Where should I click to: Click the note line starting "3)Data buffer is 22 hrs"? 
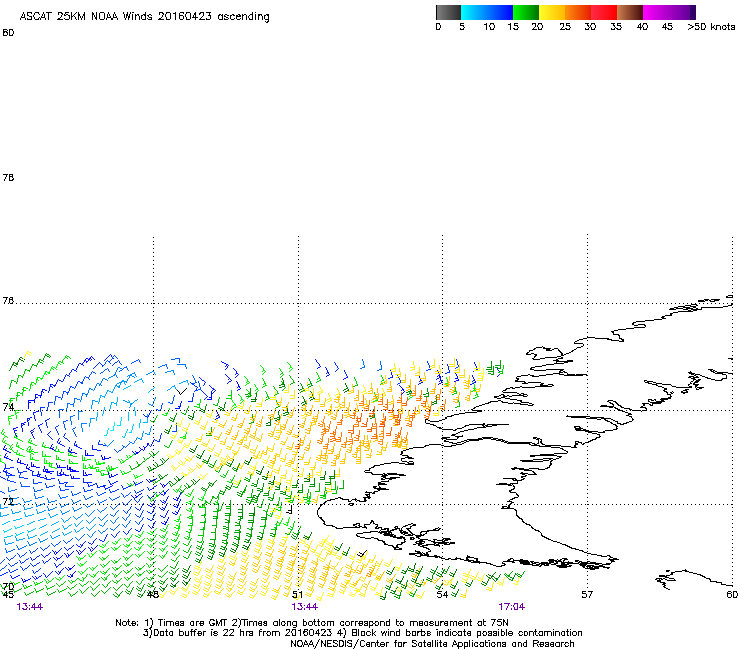point(362,633)
